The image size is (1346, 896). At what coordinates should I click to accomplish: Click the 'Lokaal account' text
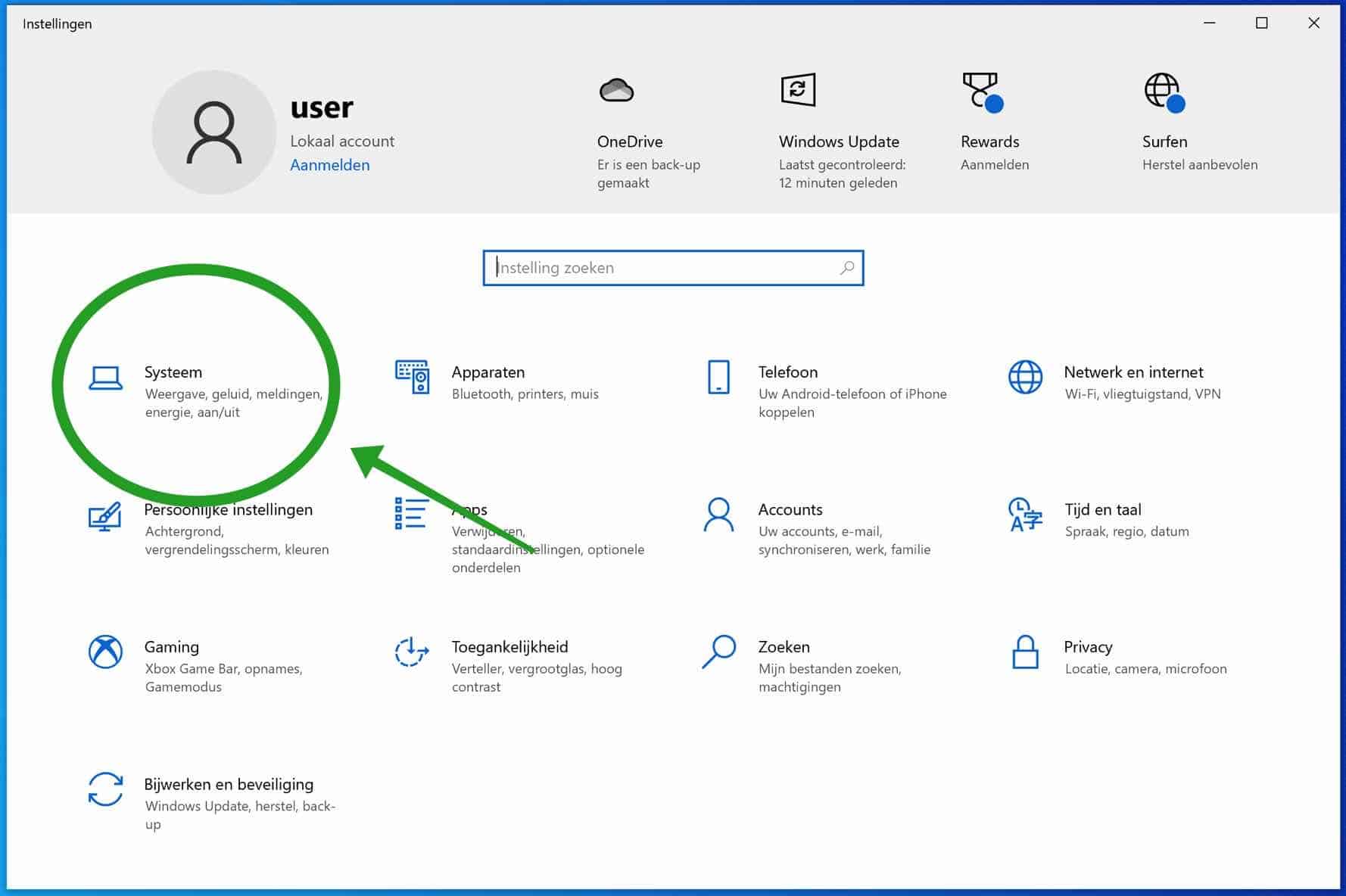point(342,142)
